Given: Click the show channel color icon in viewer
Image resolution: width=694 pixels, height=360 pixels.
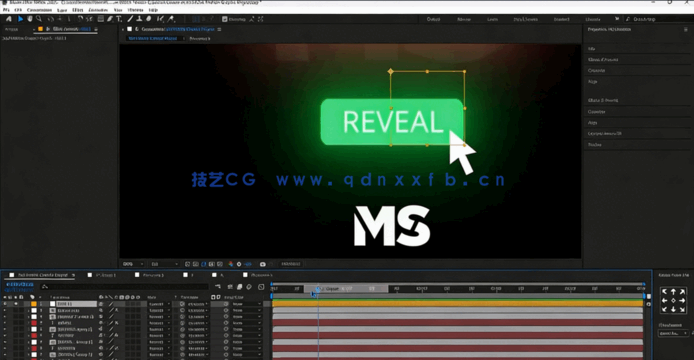Looking at the screenshot, I should [231, 264].
